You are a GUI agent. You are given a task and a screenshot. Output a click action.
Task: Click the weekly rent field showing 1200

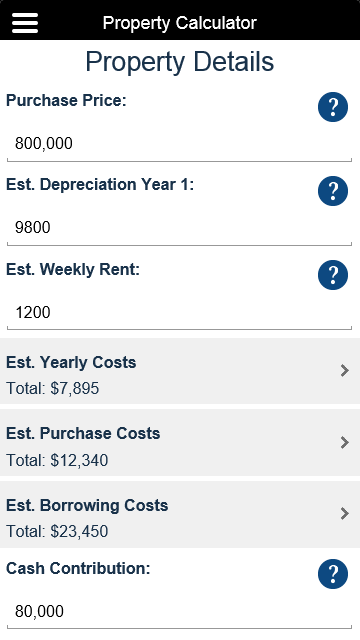tap(180, 312)
